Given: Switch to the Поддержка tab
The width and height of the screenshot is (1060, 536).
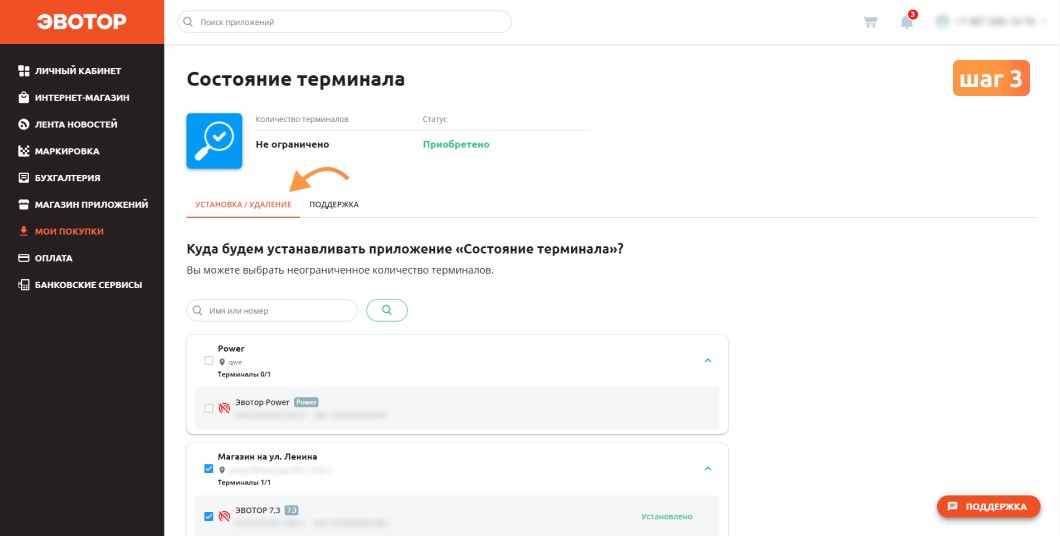Looking at the screenshot, I should pyautogui.click(x=334, y=204).
